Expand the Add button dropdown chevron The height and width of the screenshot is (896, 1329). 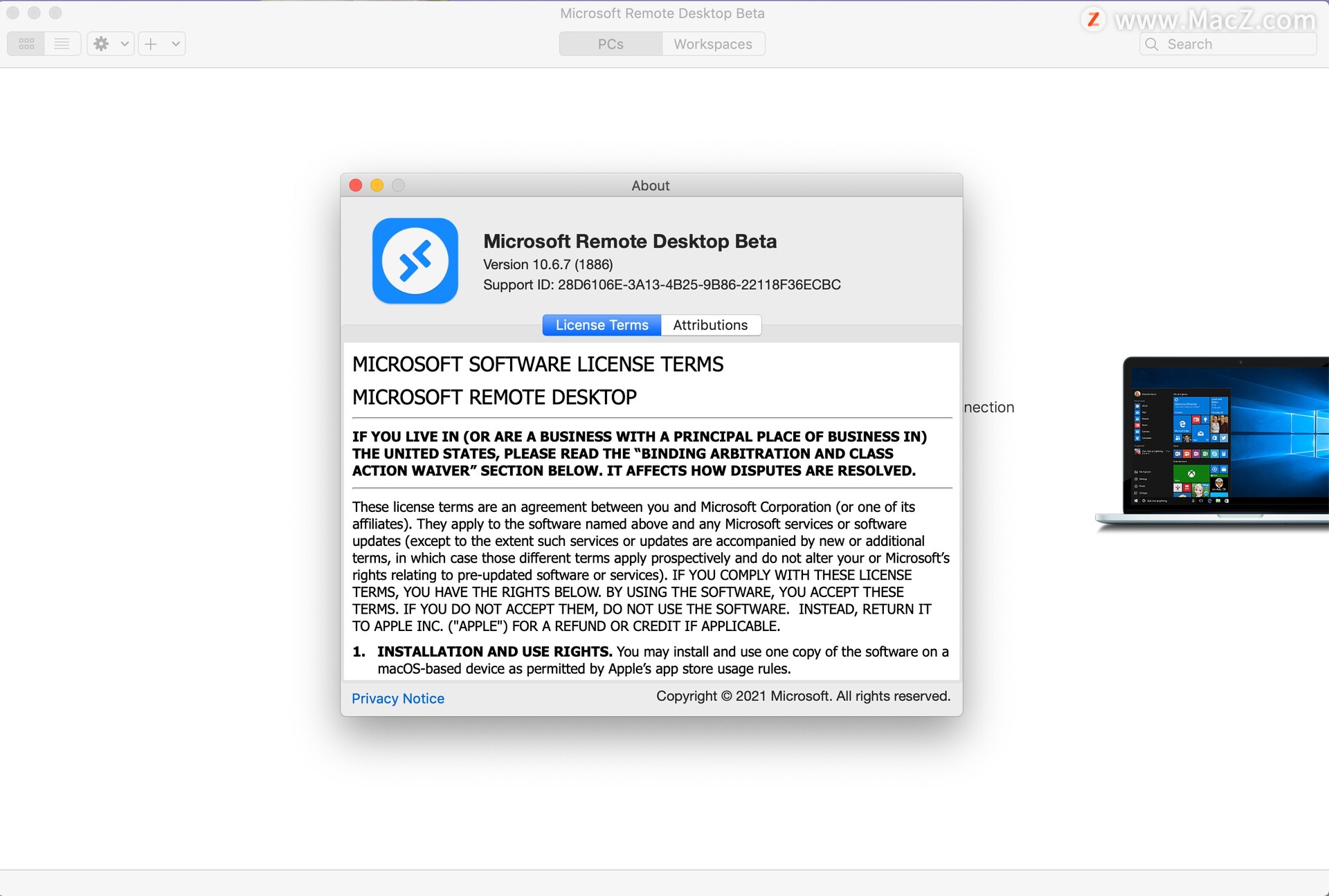pos(176,44)
